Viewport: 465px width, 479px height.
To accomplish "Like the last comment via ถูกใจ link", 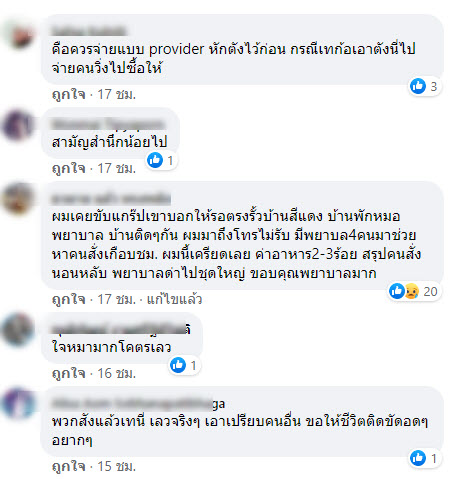I will click(69, 466).
